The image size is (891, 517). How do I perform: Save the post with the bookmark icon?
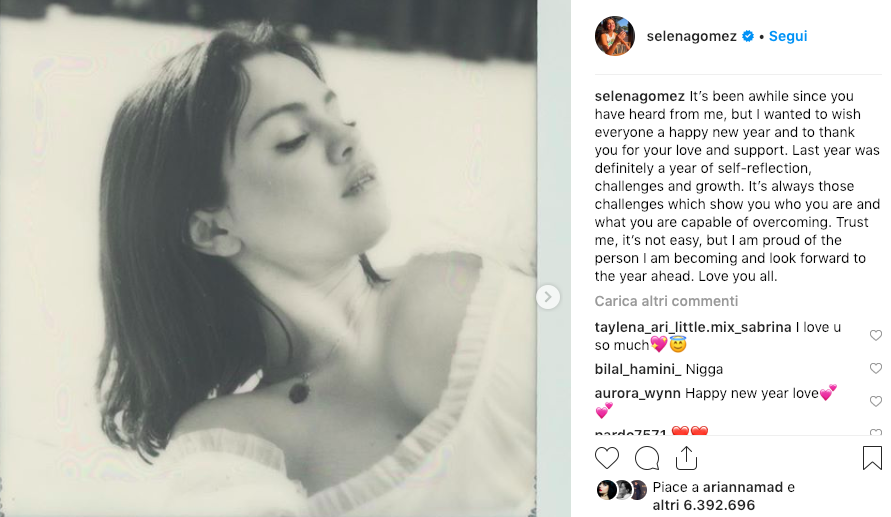tap(872, 458)
